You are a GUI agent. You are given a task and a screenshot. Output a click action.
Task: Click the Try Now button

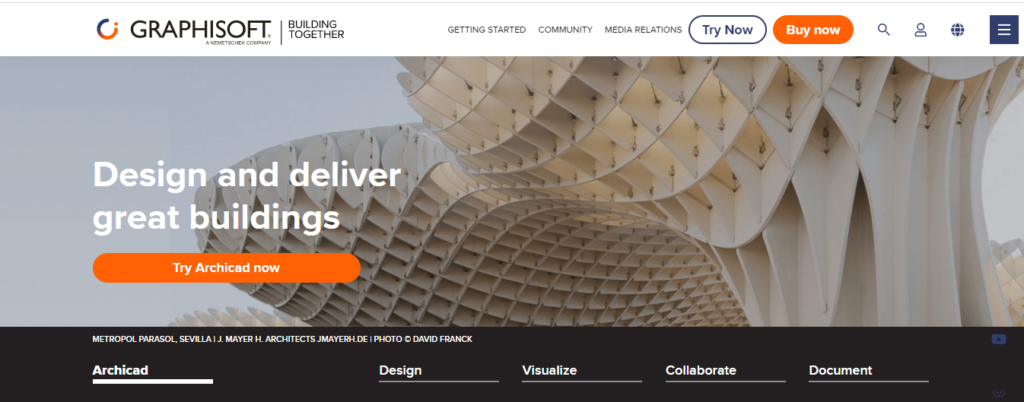[728, 30]
